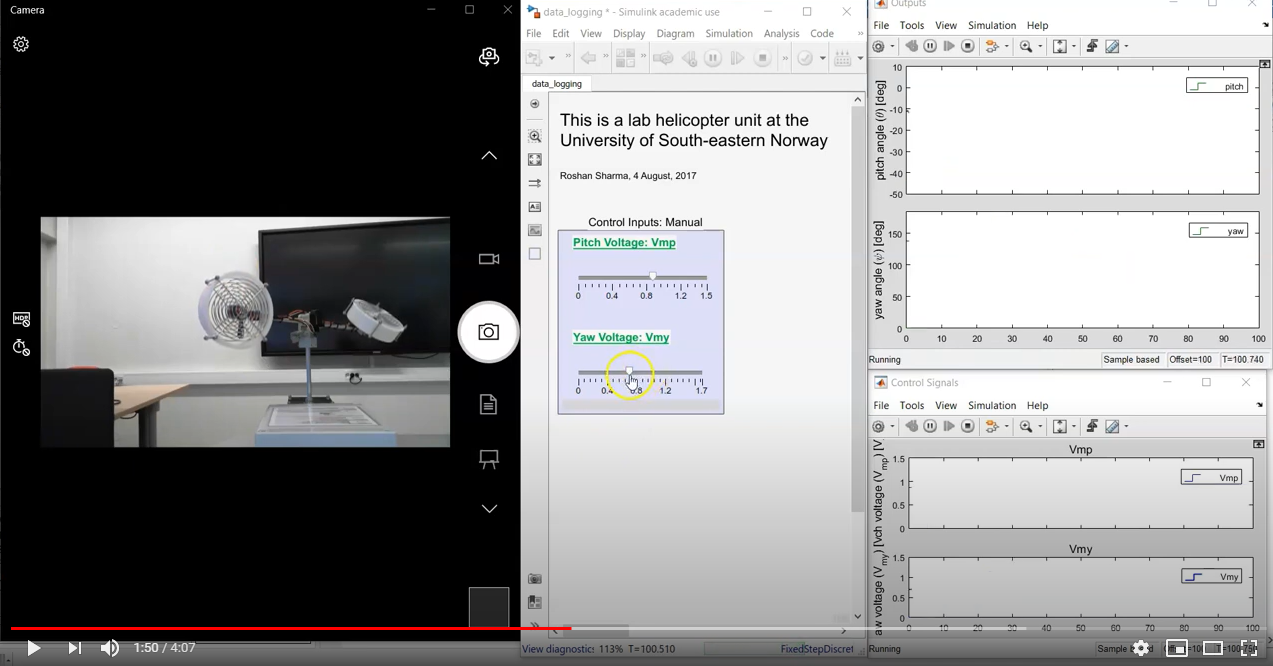Toggle sample time legend arrows icon
The height and width of the screenshot is (666, 1273).
[x=535, y=183]
